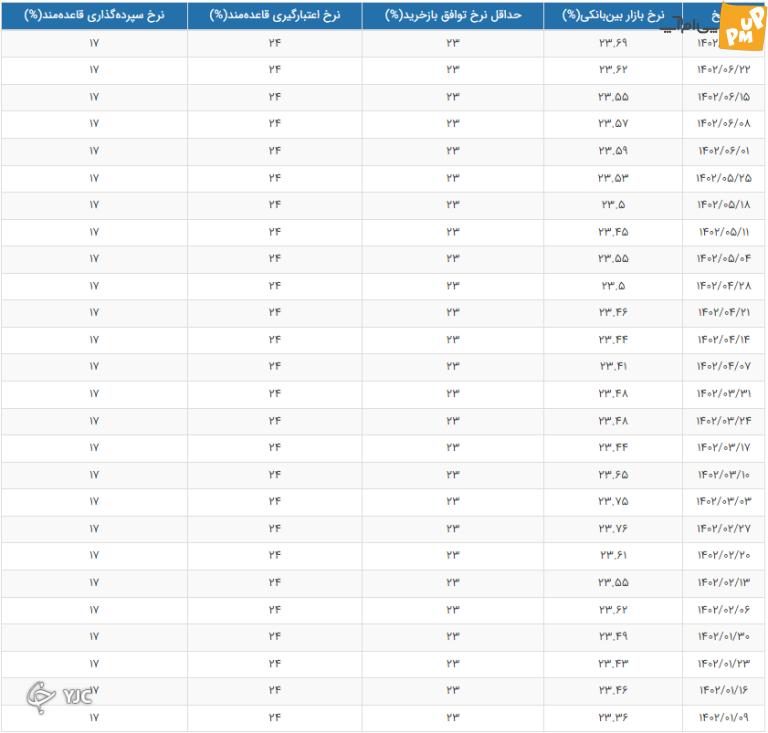Click ۲۳.۶۲ in the ۱۴۰۲/۰۶/۲۲ row
This screenshot has height=733, width=768.
tap(613, 70)
